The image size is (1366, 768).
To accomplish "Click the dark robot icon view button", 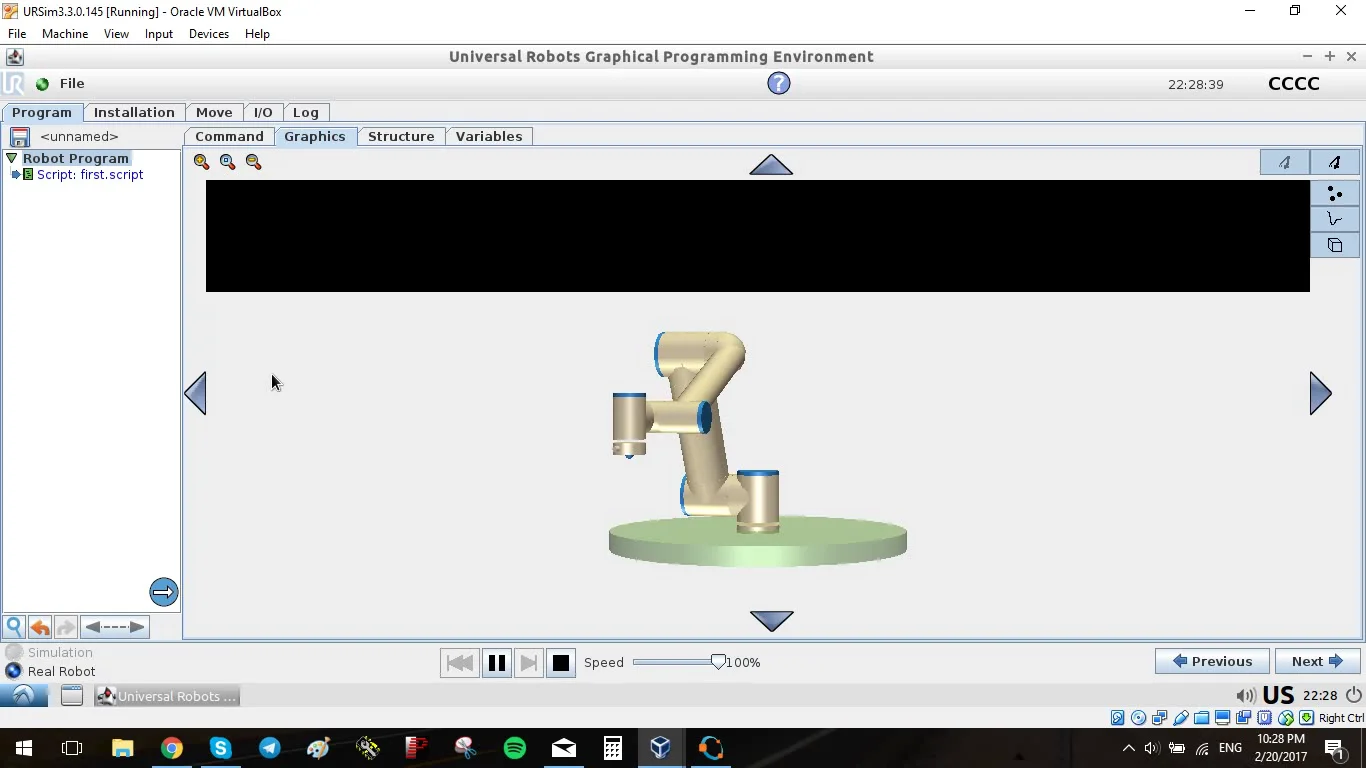I will tap(1335, 162).
